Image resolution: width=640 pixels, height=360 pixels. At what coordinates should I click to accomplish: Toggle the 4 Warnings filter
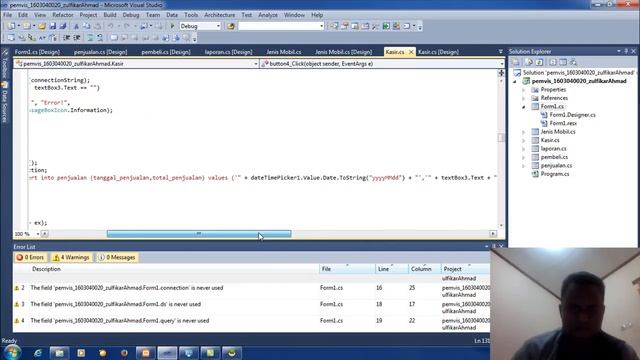click(x=71, y=258)
